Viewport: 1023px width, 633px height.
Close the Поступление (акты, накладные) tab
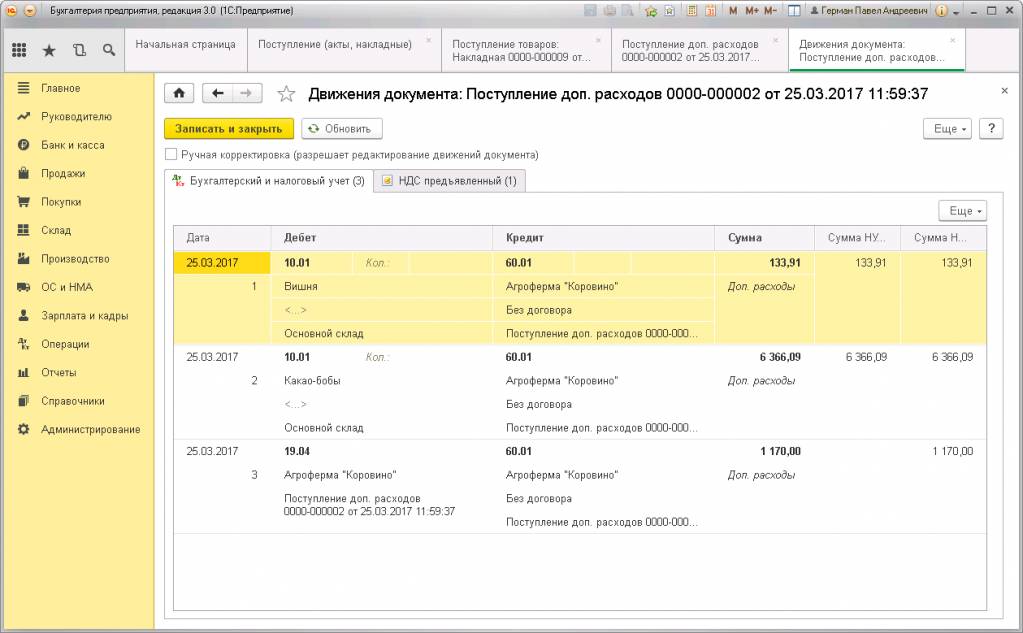[429, 40]
